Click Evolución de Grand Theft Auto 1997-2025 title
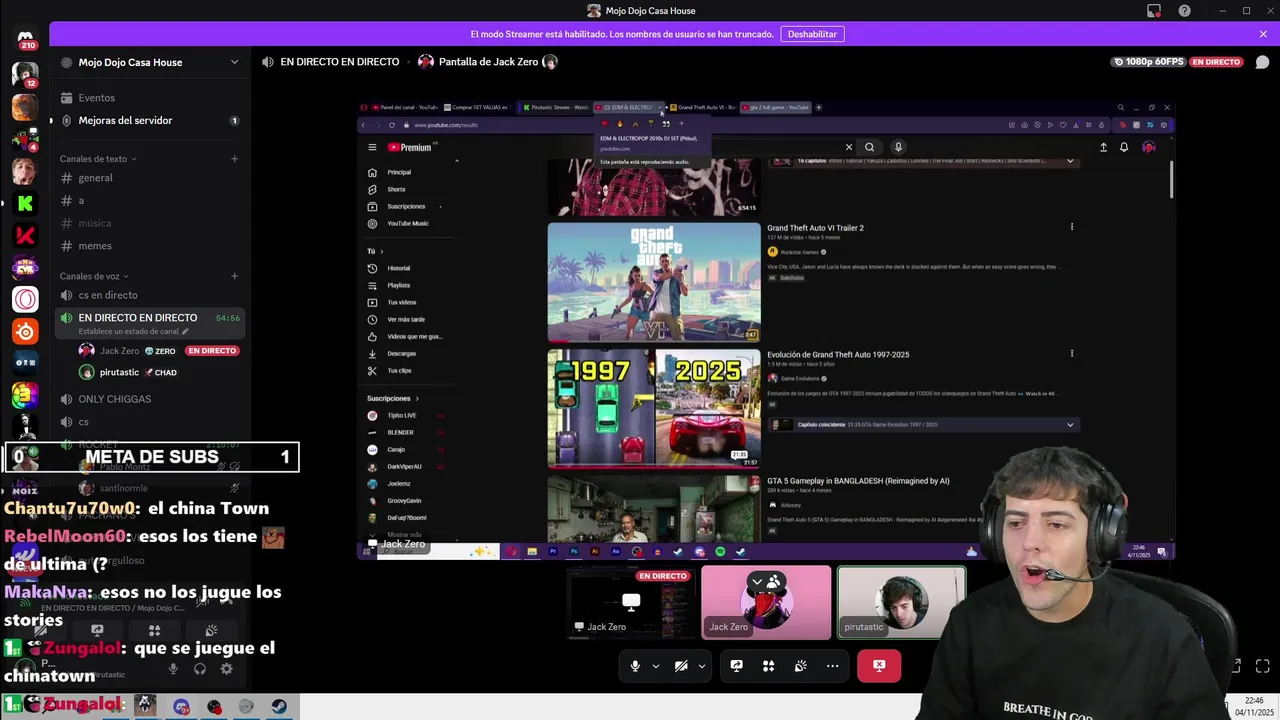This screenshot has height=720, width=1280. (x=838, y=354)
